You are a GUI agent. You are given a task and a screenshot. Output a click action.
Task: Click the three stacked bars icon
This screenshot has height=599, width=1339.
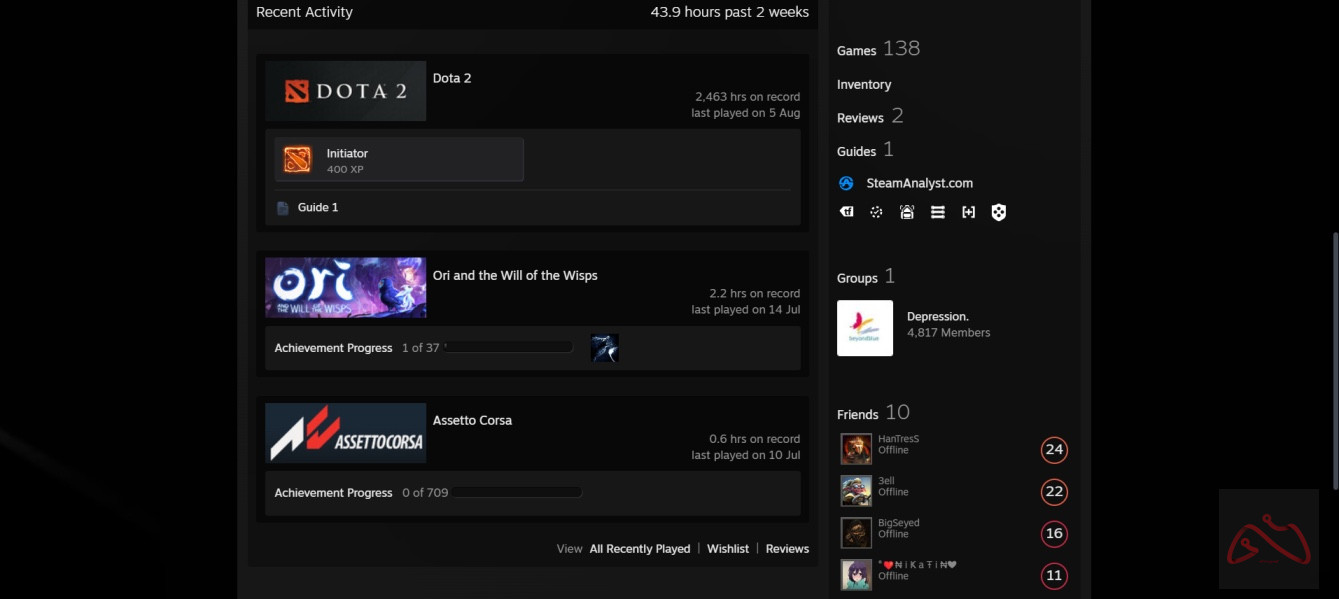[x=937, y=212]
